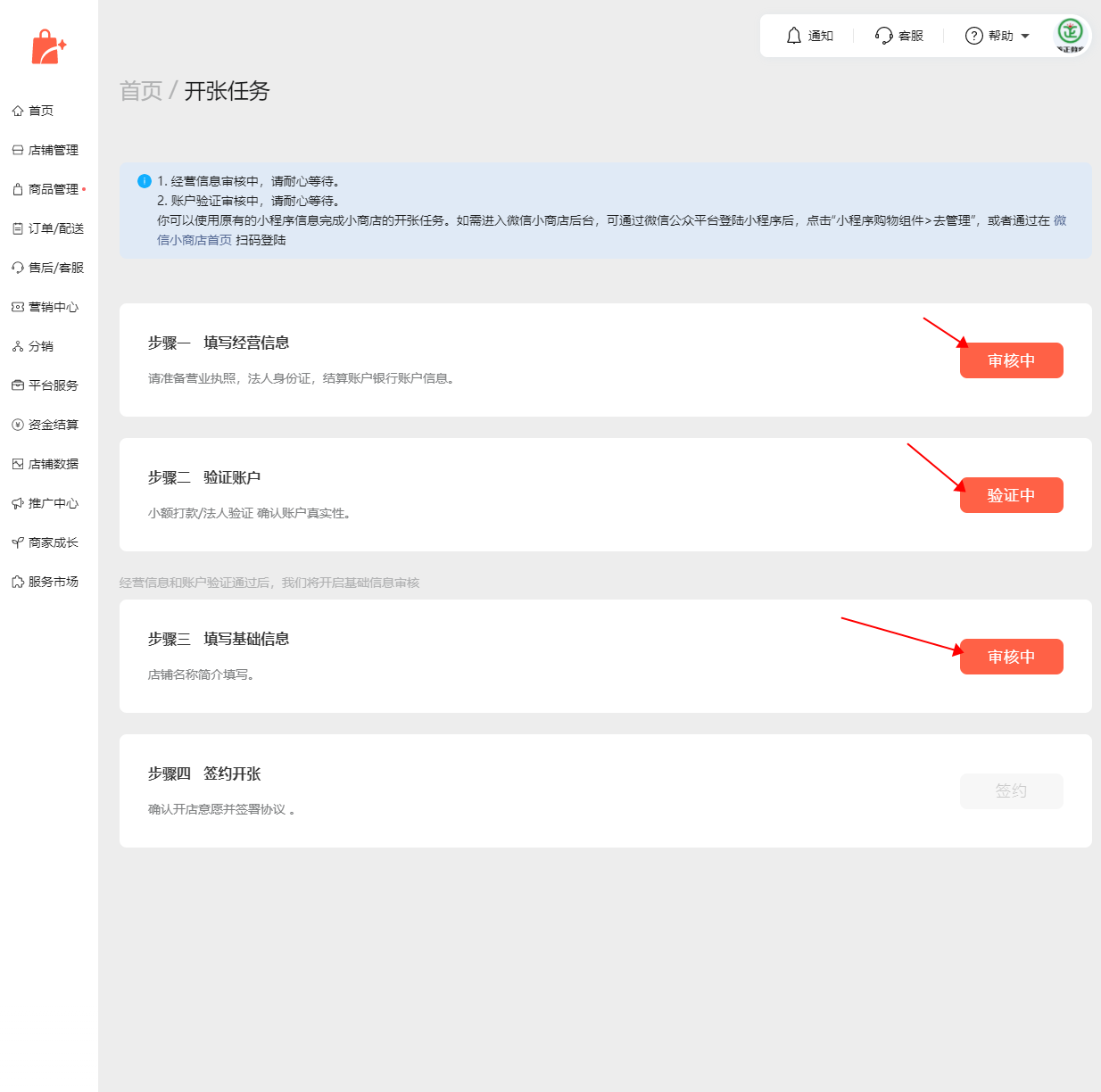The width and height of the screenshot is (1101, 1092).
Task: Click the 步骤一 填写经营信息 heading
Action: click(219, 343)
